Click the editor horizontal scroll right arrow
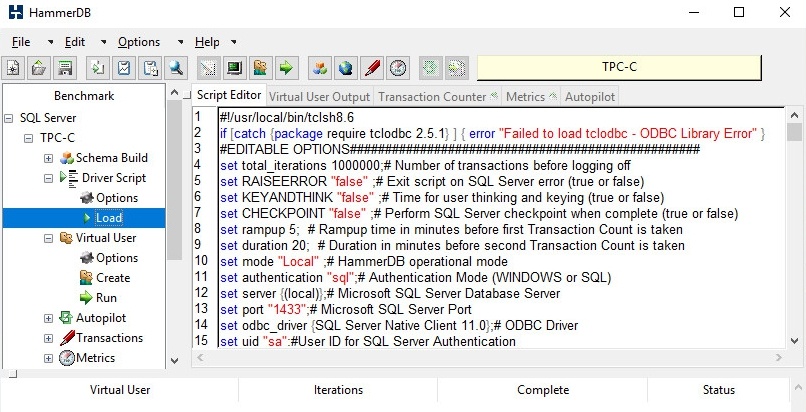Screen dimensions: 806x412 pyautogui.click(x=779, y=357)
